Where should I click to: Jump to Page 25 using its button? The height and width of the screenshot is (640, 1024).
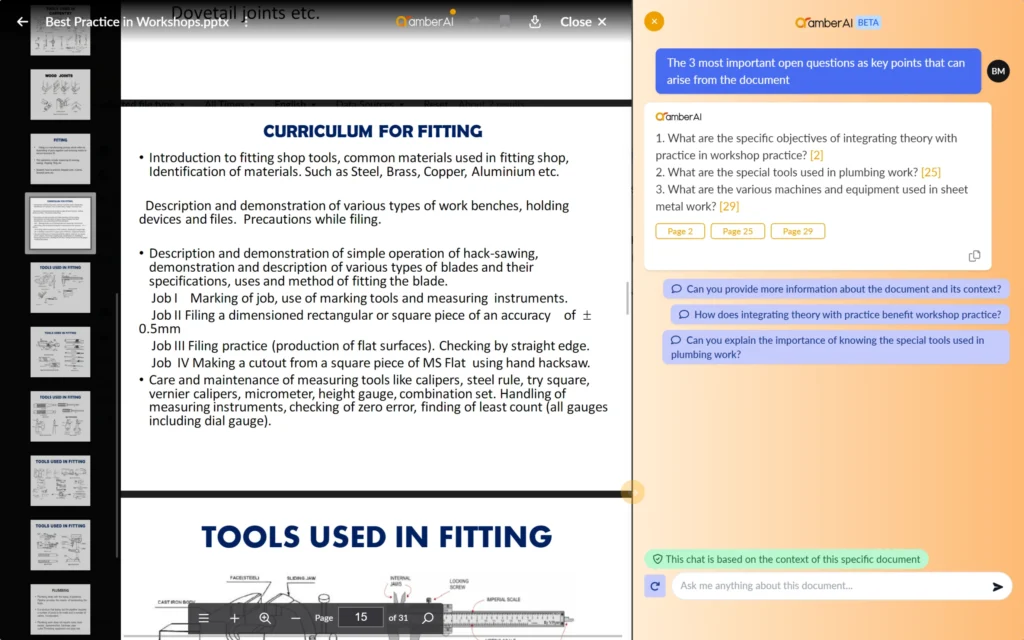(x=737, y=231)
